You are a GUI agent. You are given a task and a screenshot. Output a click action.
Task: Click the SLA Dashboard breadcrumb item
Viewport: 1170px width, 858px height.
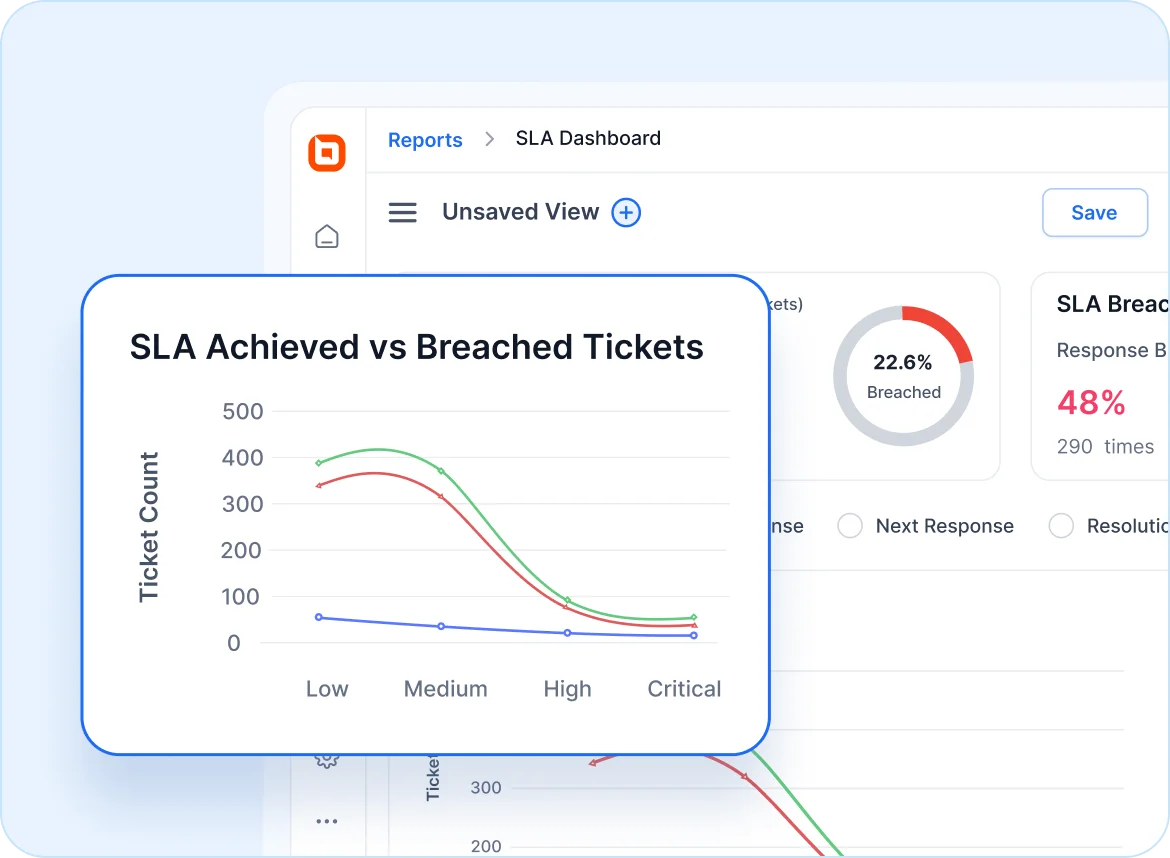tap(588, 138)
